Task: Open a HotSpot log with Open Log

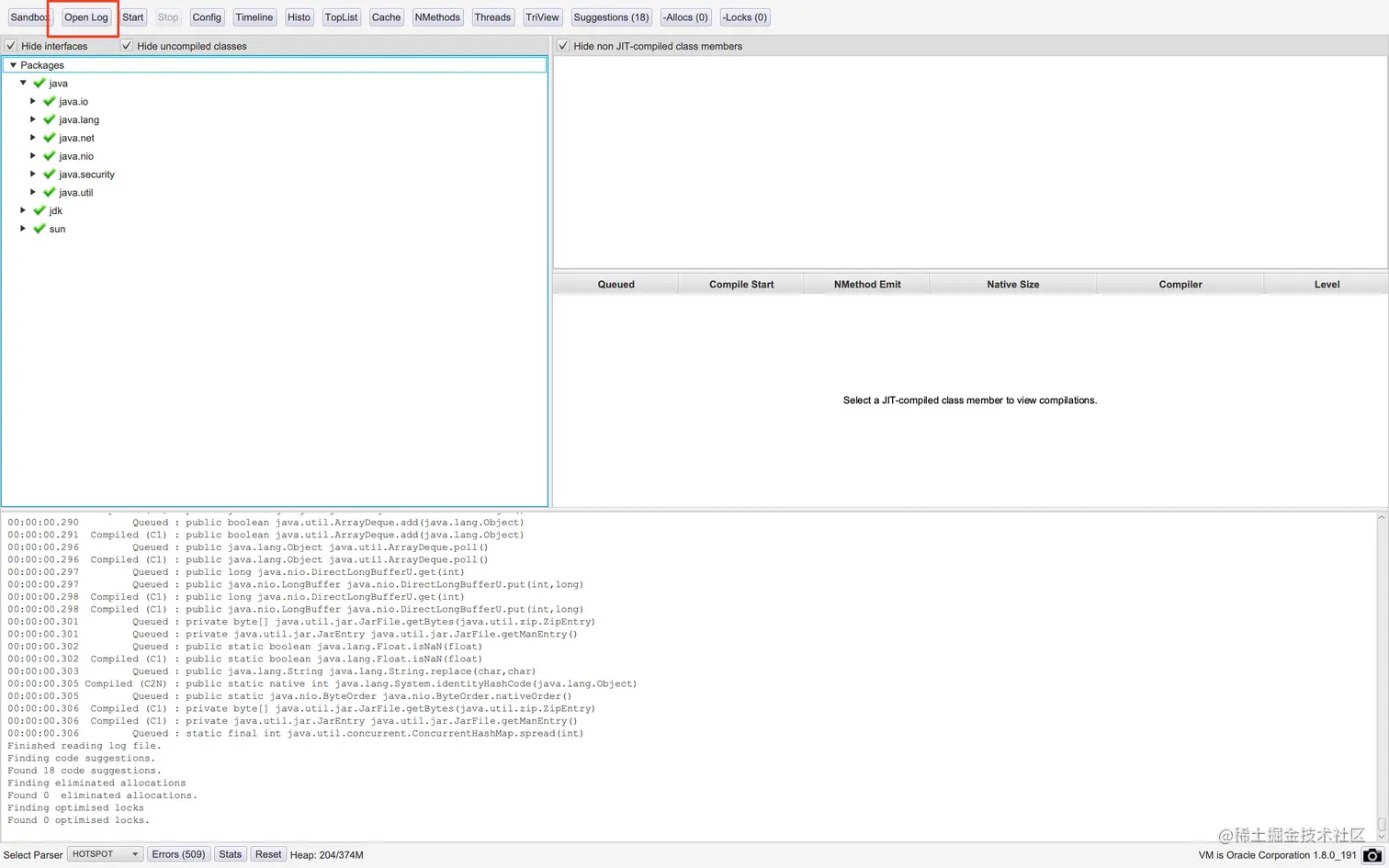Action: pos(86,17)
